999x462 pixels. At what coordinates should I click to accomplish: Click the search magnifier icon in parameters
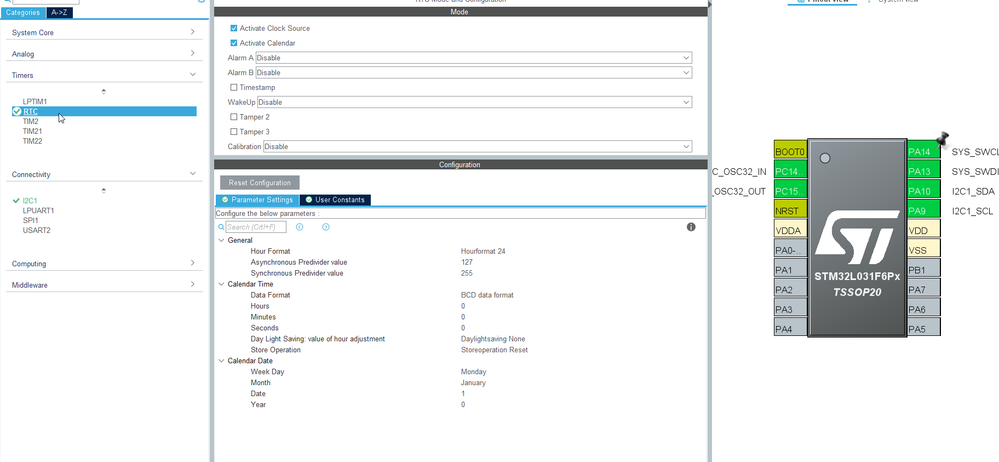[221, 227]
